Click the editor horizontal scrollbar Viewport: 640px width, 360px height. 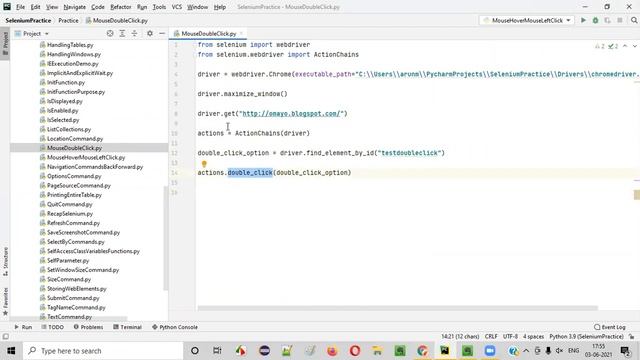[398, 308]
